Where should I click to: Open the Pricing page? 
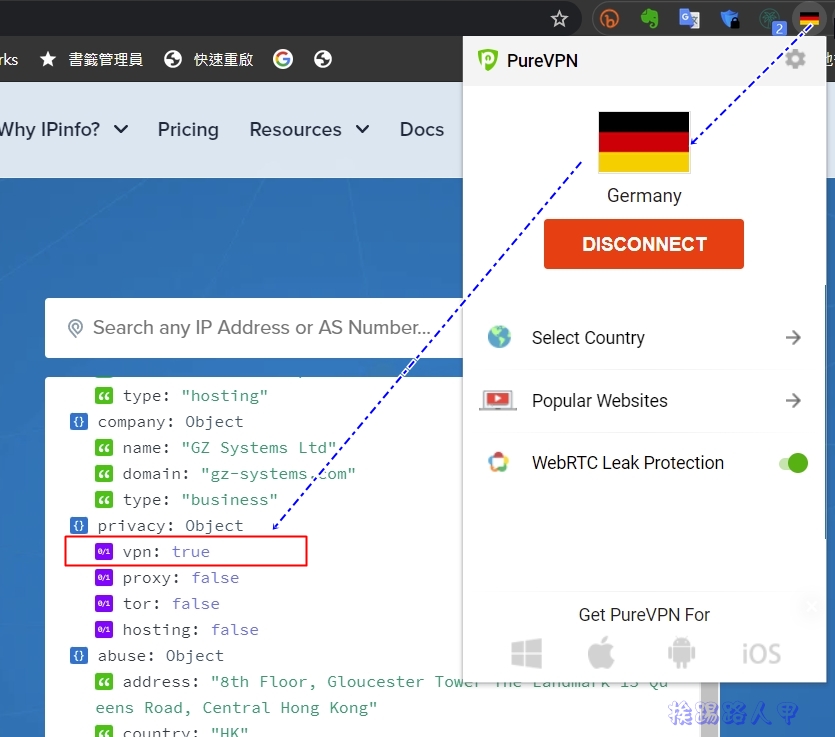point(188,129)
